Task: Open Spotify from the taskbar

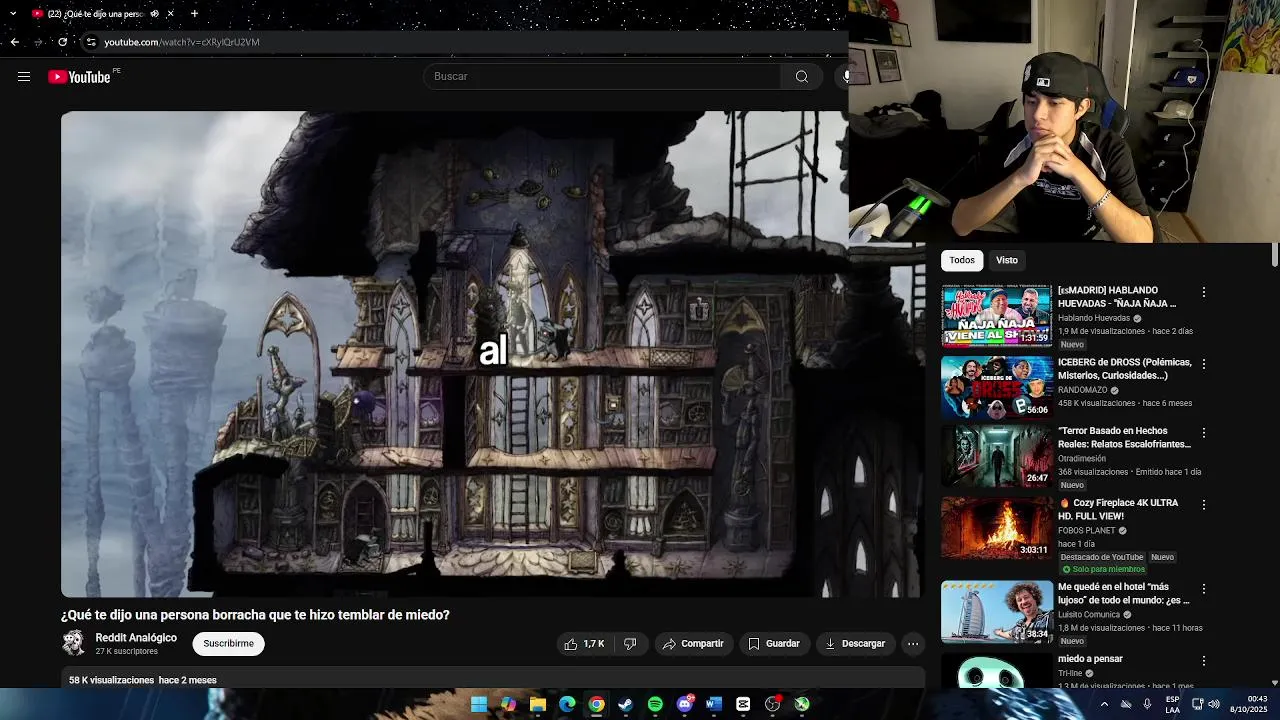Action: (x=655, y=704)
